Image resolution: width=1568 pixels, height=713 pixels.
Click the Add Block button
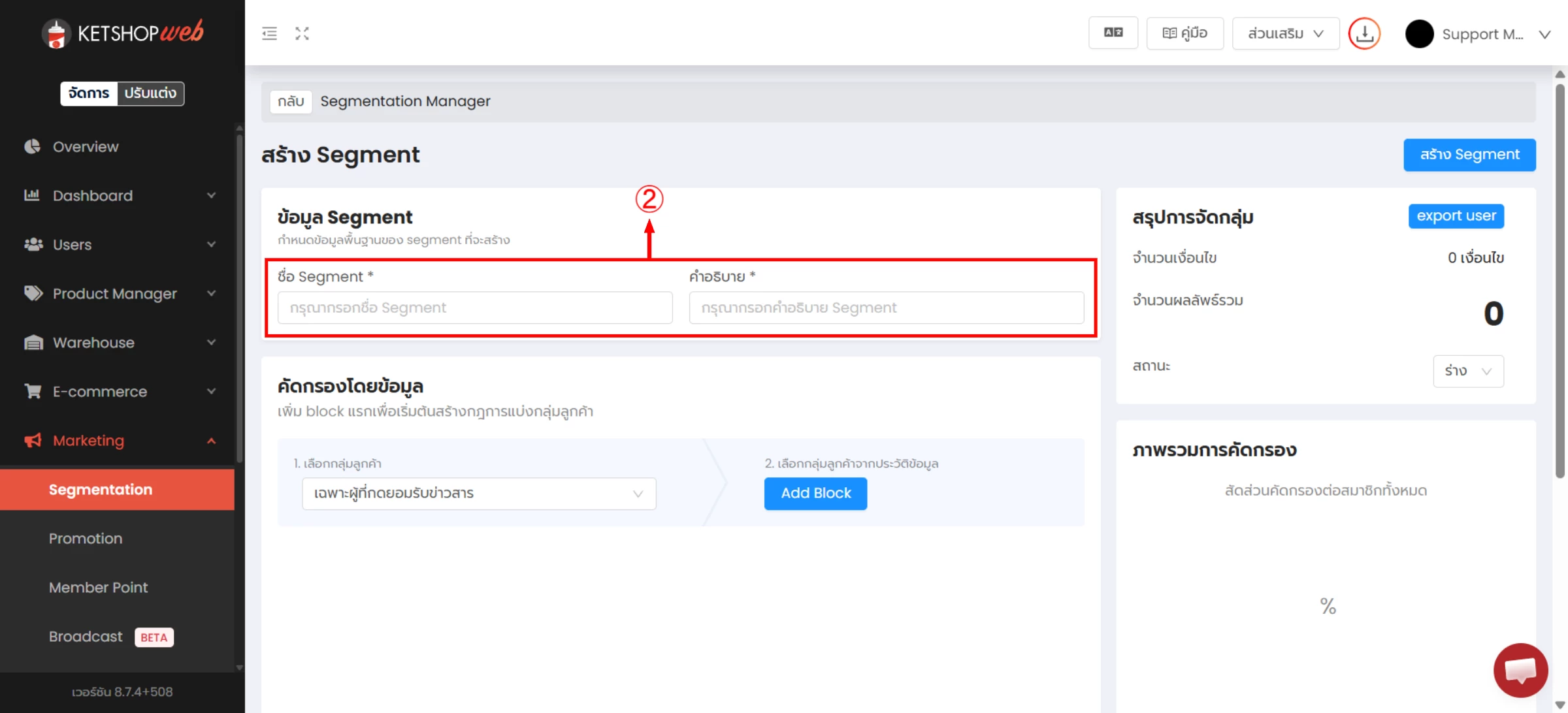tap(815, 494)
